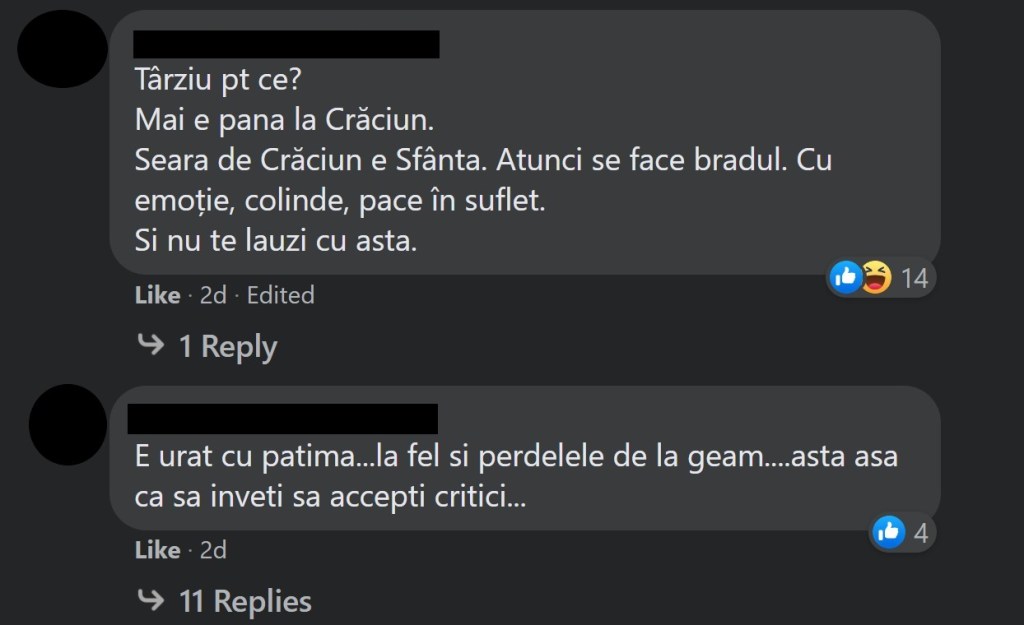
Task: Click the thumbs-up reaction icon on the Crăciun comment
Action: point(846,277)
